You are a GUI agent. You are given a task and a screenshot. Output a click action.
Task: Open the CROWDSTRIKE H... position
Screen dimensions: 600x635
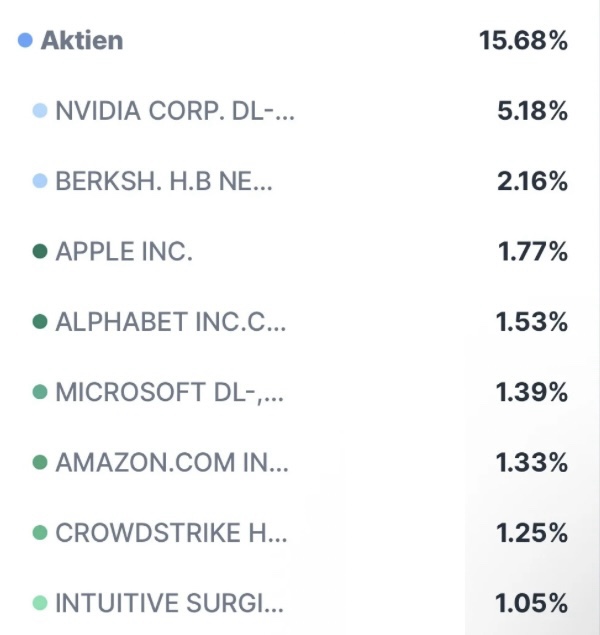pos(171,533)
